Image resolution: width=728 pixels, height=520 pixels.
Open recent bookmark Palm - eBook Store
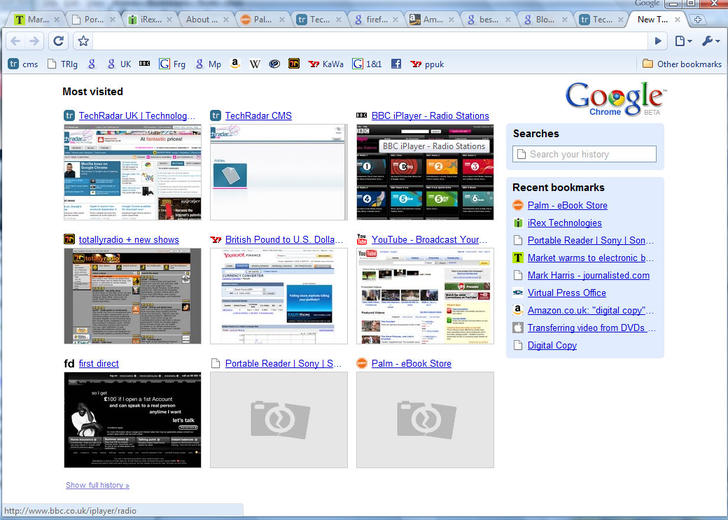(x=567, y=205)
